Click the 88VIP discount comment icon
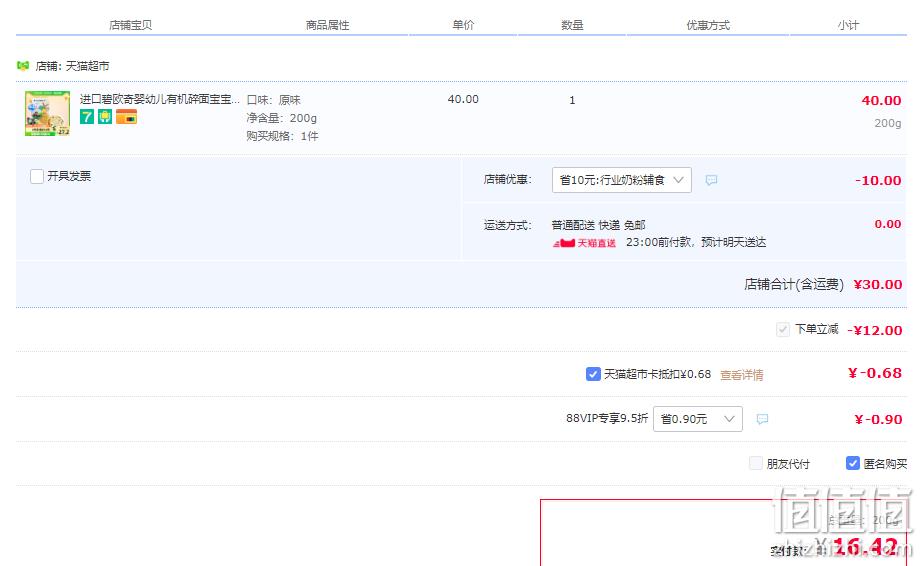This screenshot has height=566, width=922. [762, 419]
